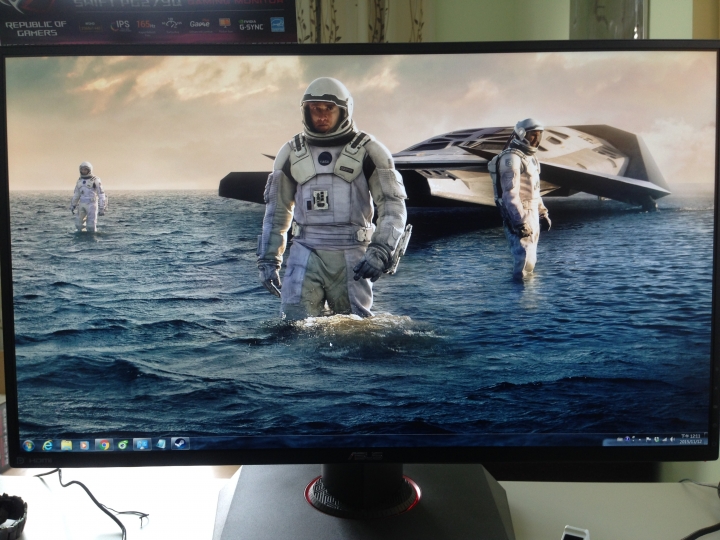Open the Action Center flag icon

pos(648,439)
